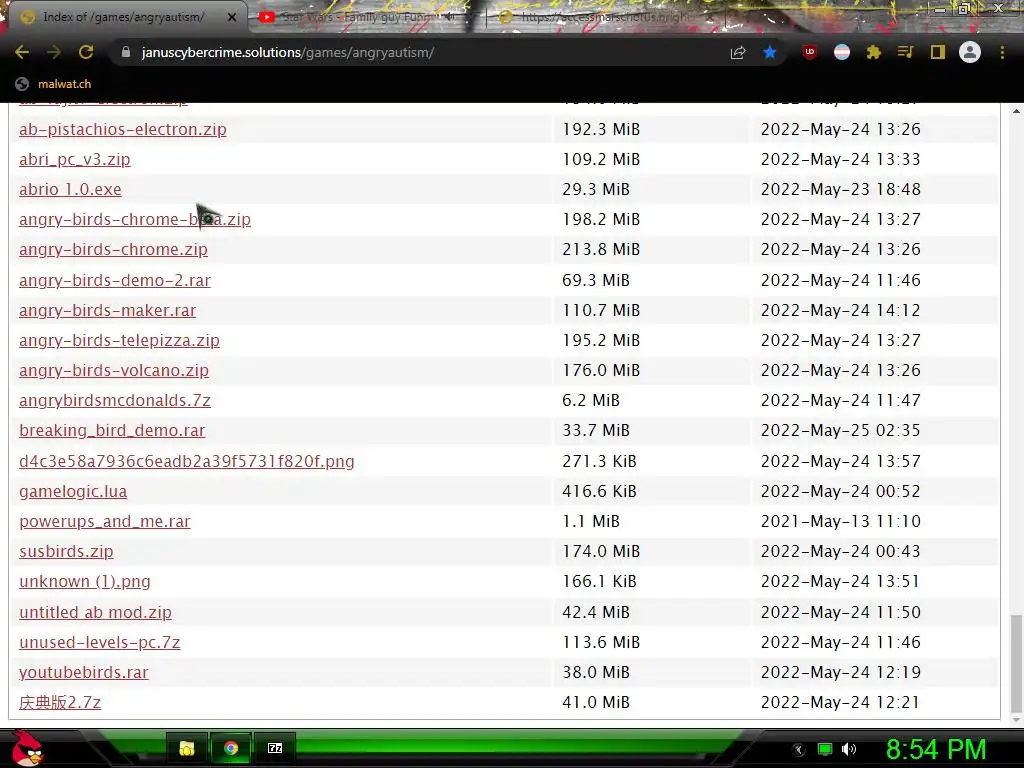The image size is (1024, 768).
Task: Open the malwat.ch bookmark
Action: point(53,84)
